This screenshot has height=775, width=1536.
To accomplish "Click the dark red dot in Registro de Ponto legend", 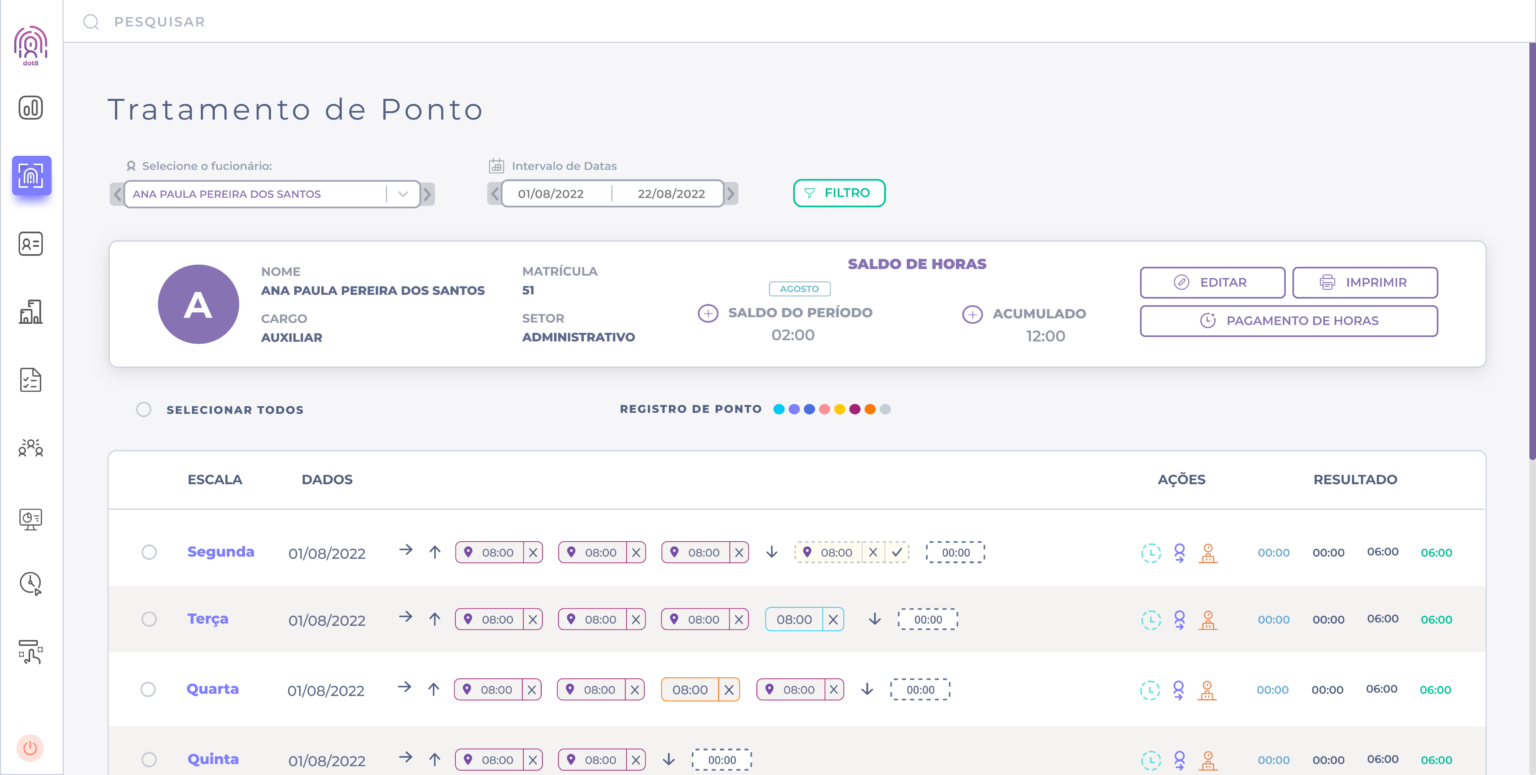I will click(855, 408).
